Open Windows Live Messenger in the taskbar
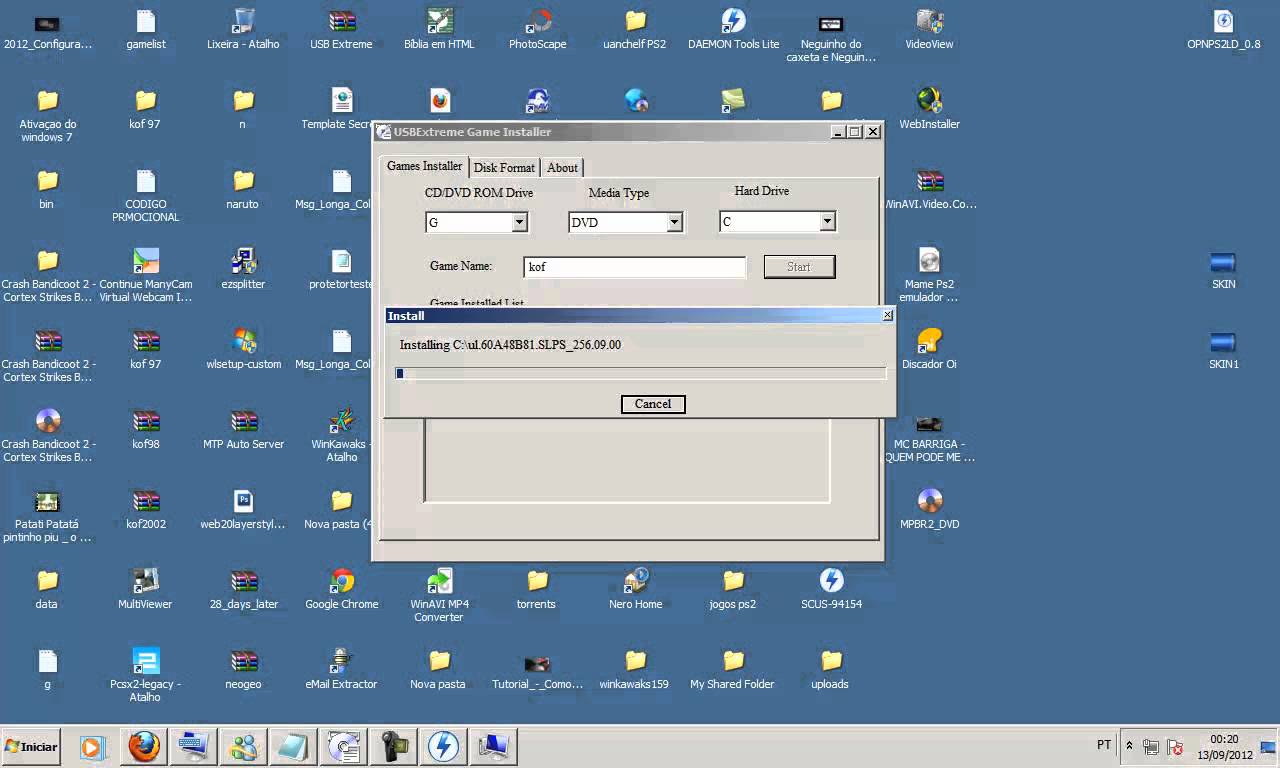 243,747
